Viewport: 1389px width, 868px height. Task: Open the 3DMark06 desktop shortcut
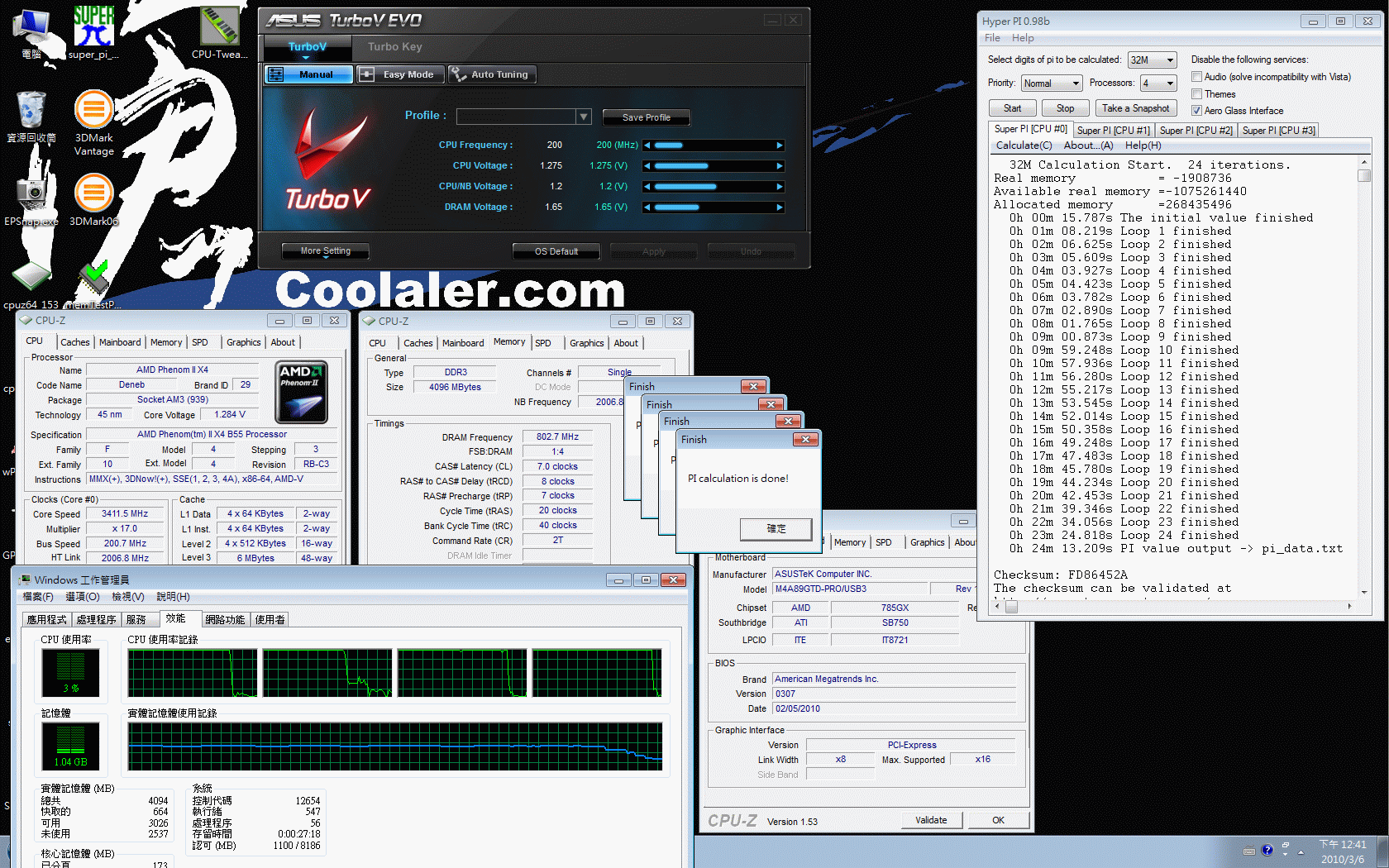coord(93,199)
